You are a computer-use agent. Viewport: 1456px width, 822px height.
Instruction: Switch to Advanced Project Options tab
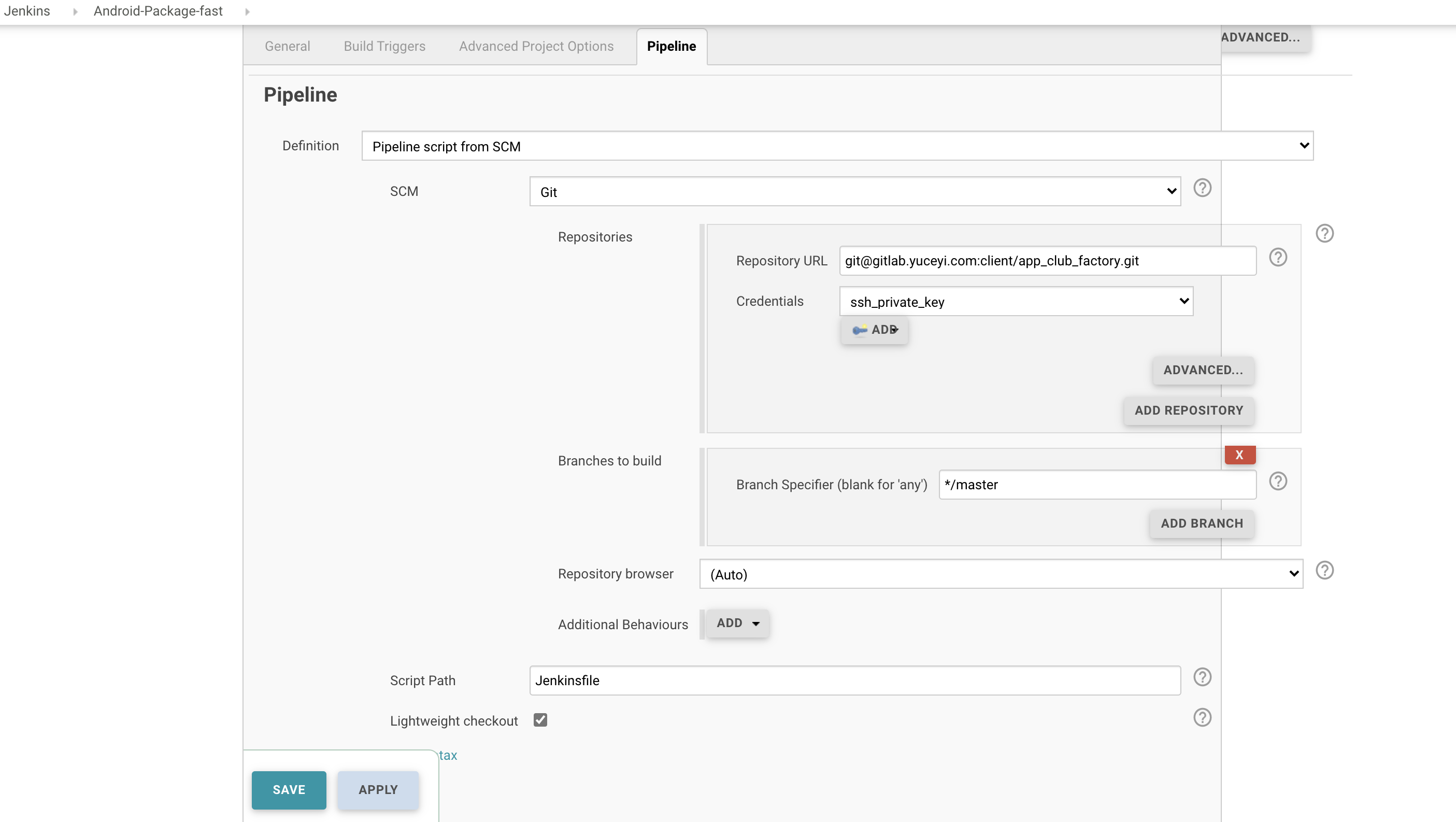536,46
